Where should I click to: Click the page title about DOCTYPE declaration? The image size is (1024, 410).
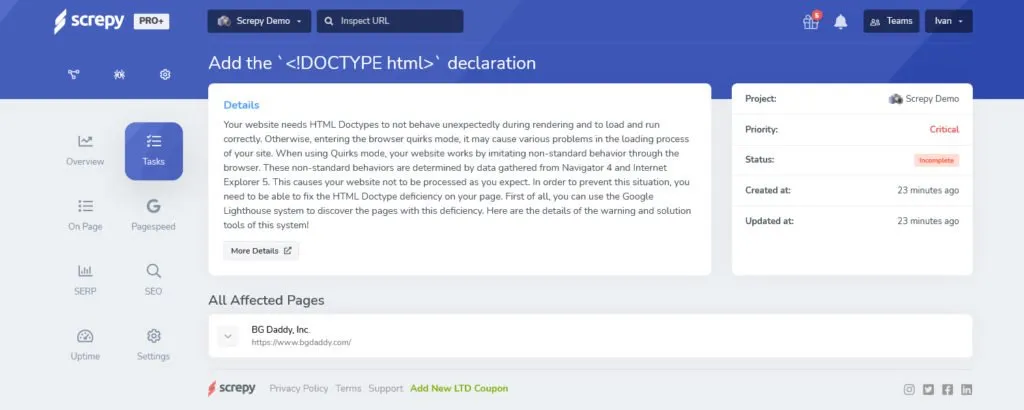click(x=372, y=63)
